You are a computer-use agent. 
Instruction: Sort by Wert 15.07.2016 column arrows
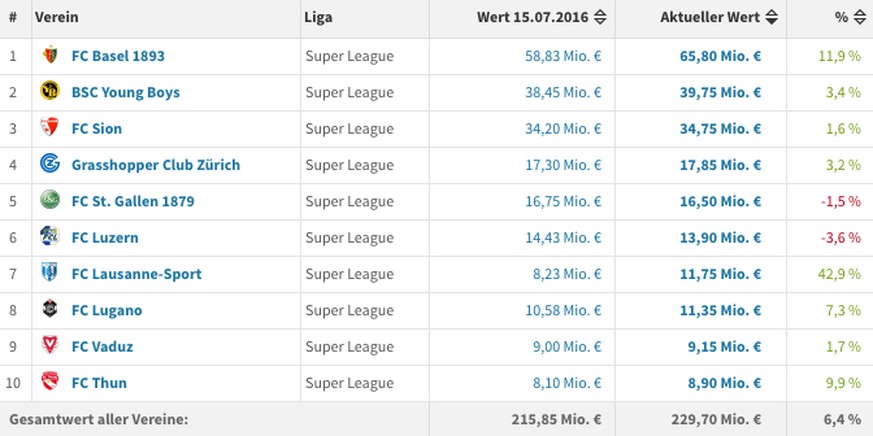[x=600, y=17]
